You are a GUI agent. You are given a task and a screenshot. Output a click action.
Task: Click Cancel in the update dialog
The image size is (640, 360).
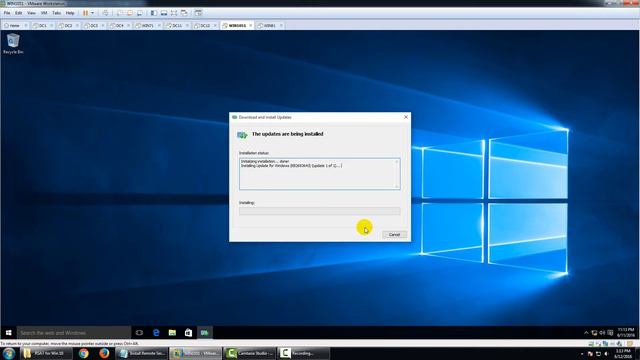[394, 235]
